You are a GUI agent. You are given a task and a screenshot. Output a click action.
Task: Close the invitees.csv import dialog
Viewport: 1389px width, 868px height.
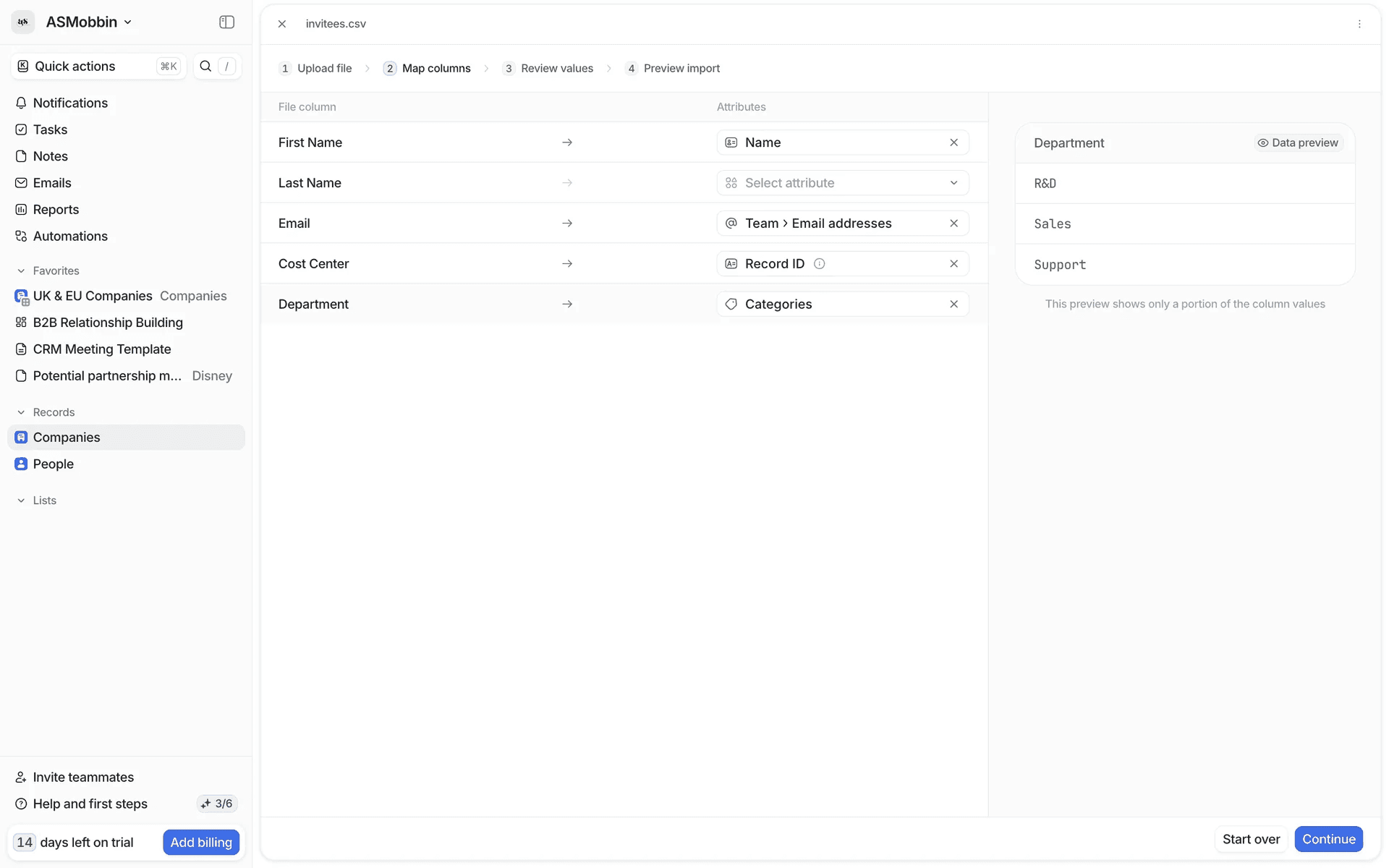click(x=282, y=24)
